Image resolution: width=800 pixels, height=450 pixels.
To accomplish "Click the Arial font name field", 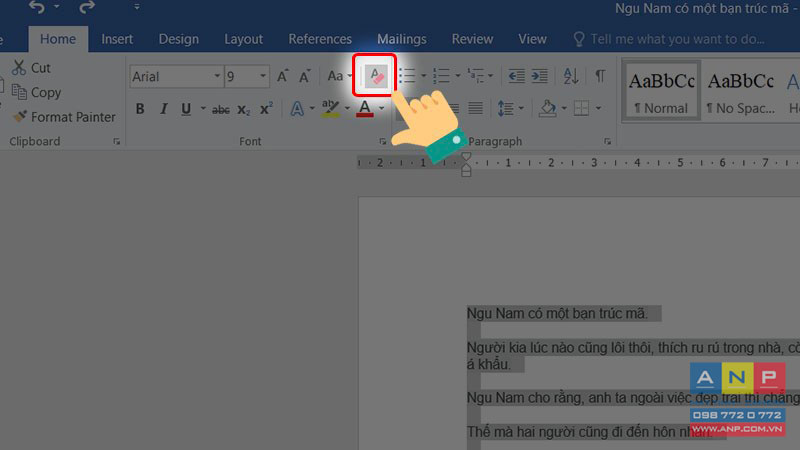I will pyautogui.click(x=171, y=77).
